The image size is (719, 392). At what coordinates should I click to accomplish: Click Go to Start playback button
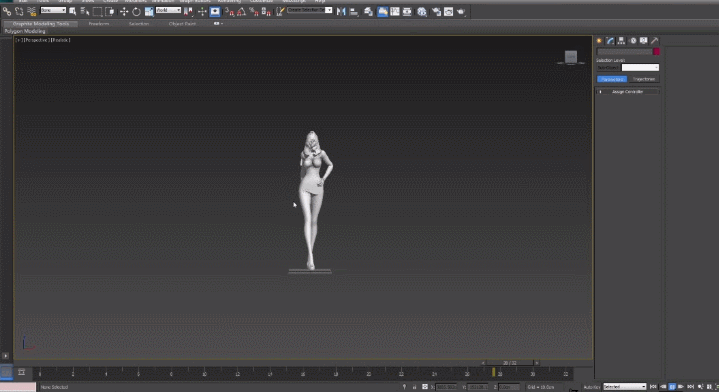(x=653, y=387)
